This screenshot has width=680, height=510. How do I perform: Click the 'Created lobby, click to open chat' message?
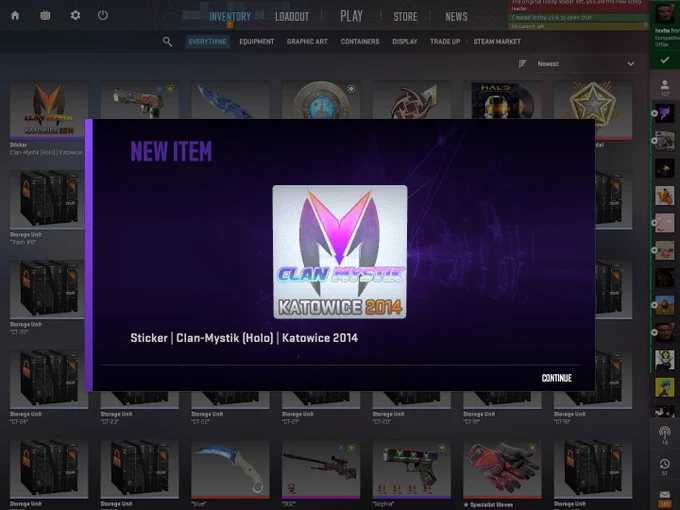pyautogui.click(x=579, y=18)
